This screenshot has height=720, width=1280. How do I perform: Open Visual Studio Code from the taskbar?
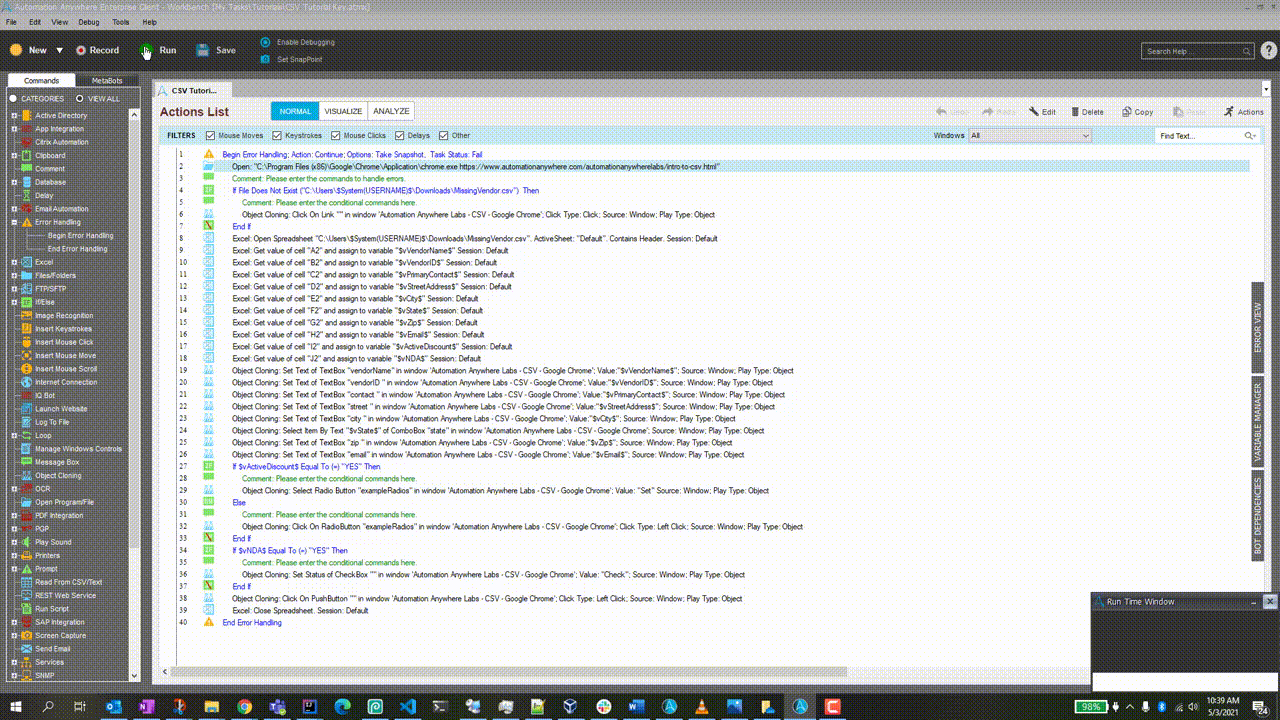tap(407, 706)
